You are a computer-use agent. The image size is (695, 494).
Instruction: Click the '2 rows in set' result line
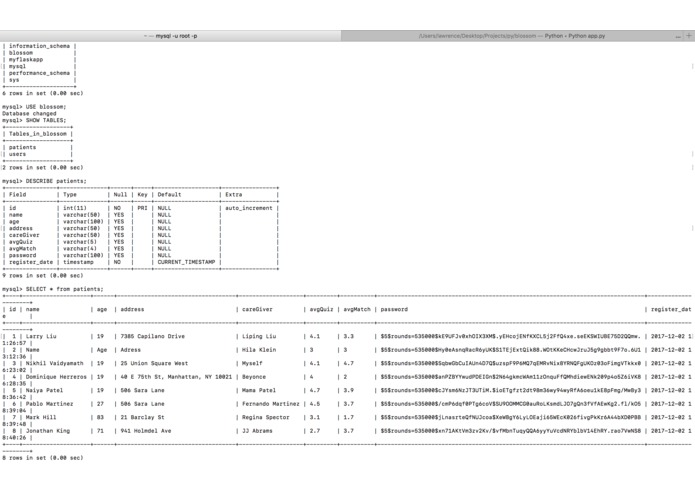tap(43, 167)
